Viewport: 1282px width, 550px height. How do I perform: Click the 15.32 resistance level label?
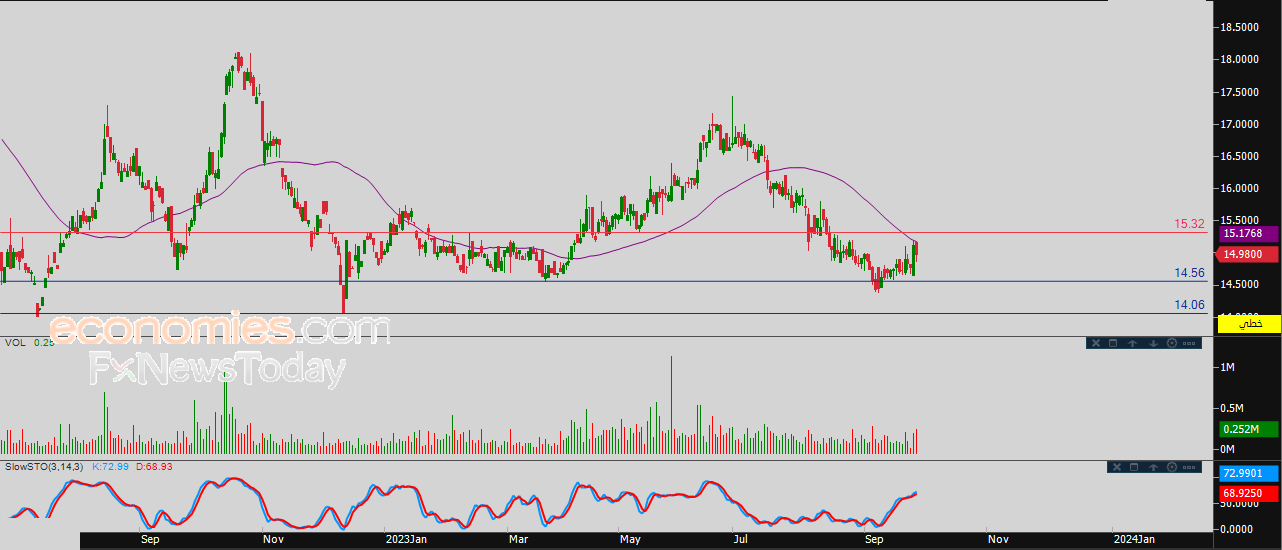tap(1189, 224)
